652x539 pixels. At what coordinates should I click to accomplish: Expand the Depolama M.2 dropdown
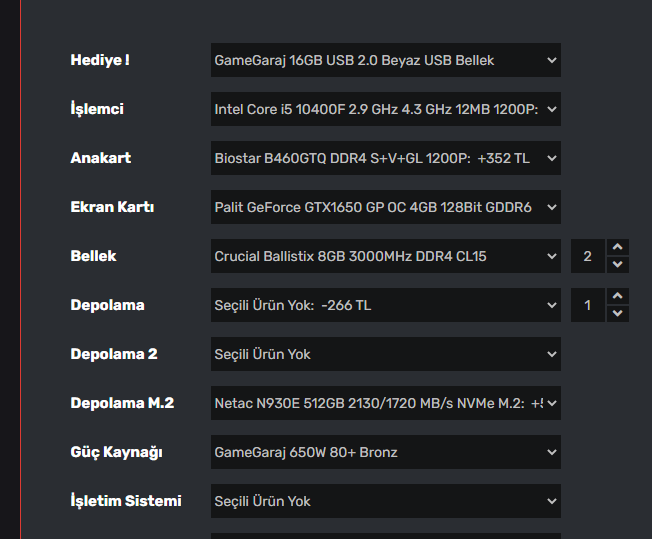click(385, 403)
